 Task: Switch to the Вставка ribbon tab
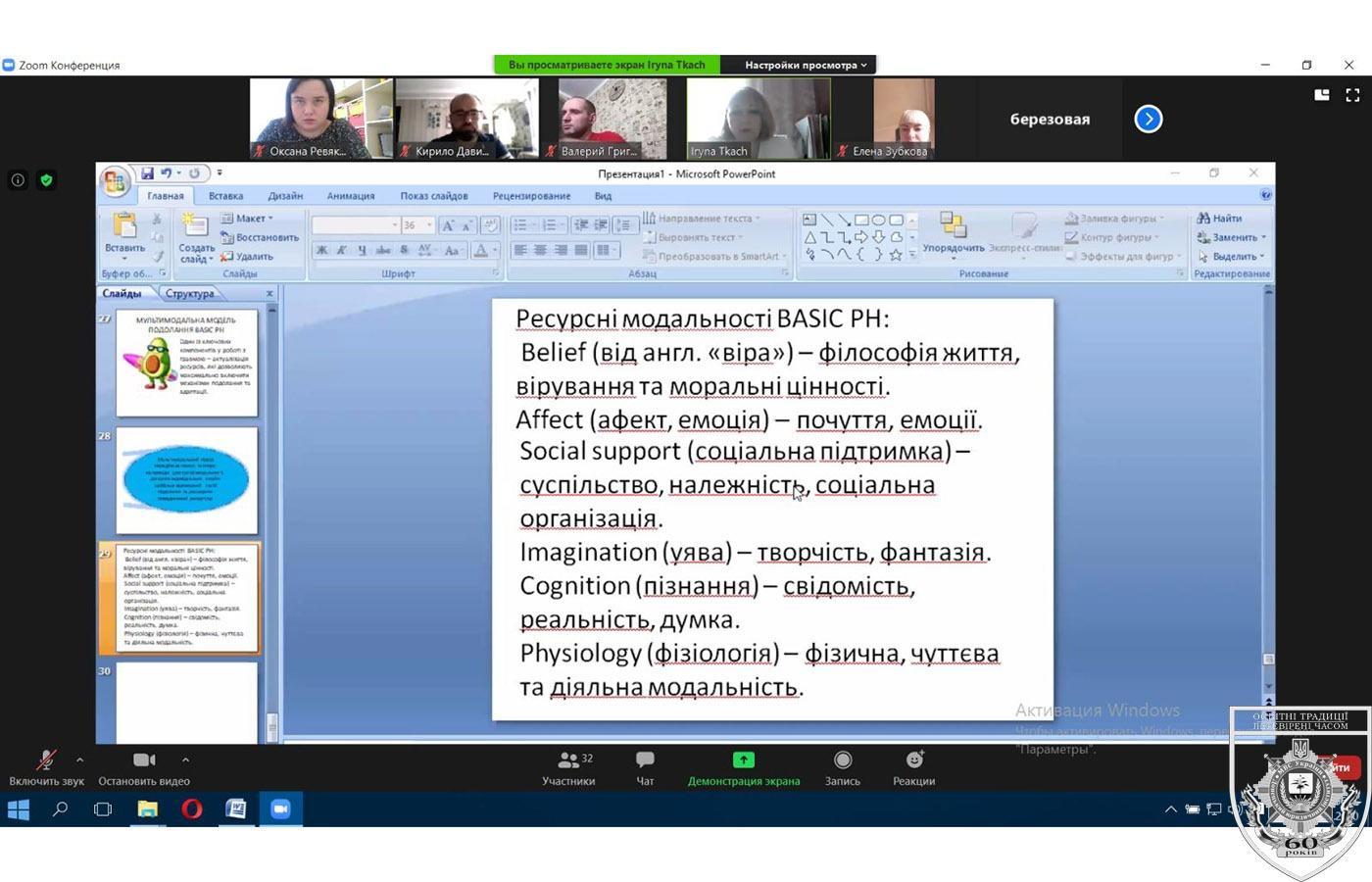click(225, 196)
